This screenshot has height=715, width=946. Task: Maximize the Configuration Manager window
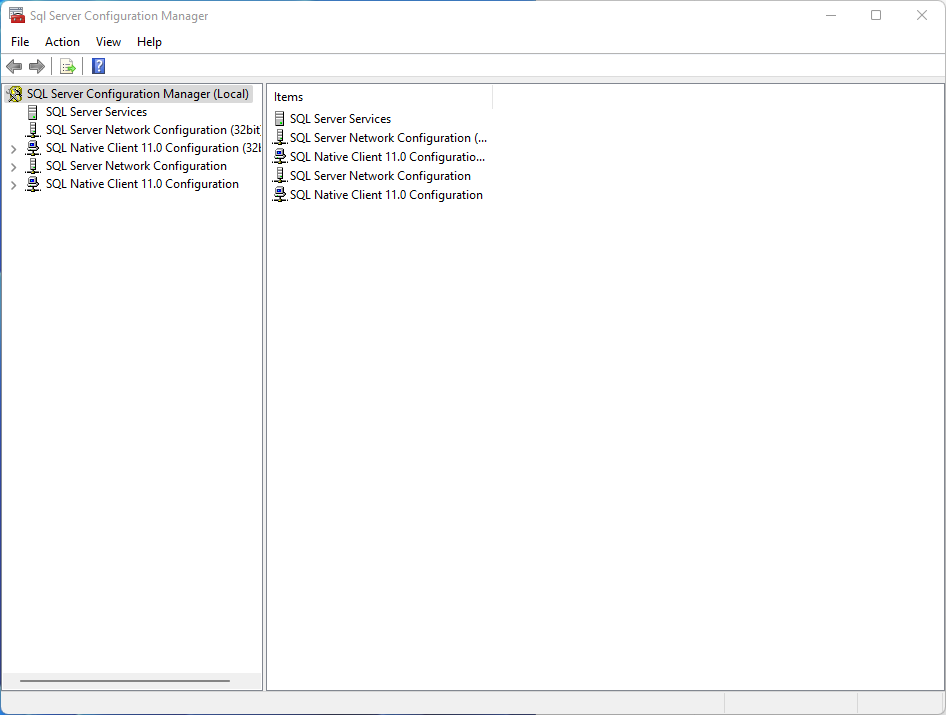[876, 16]
